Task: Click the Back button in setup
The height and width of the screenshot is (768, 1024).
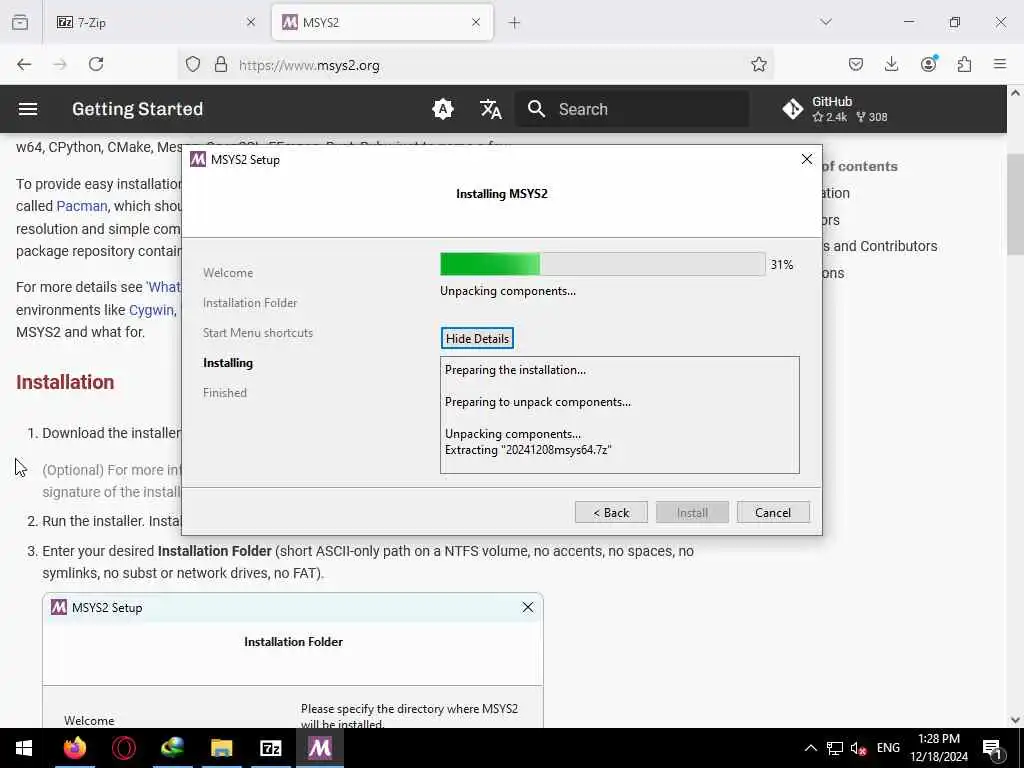Action: [x=611, y=513]
